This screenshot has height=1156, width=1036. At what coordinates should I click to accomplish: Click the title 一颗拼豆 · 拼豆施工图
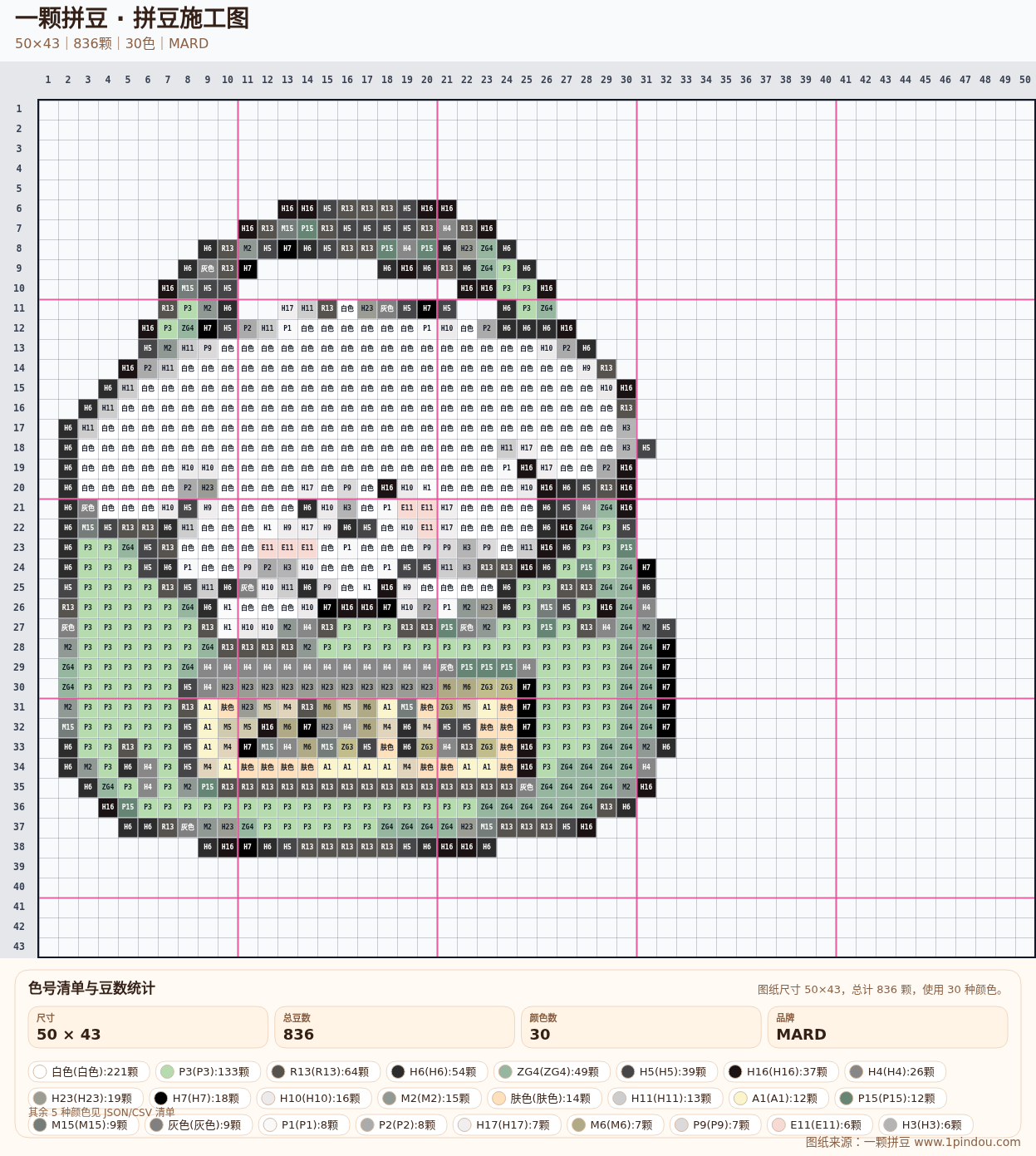pos(132,18)
